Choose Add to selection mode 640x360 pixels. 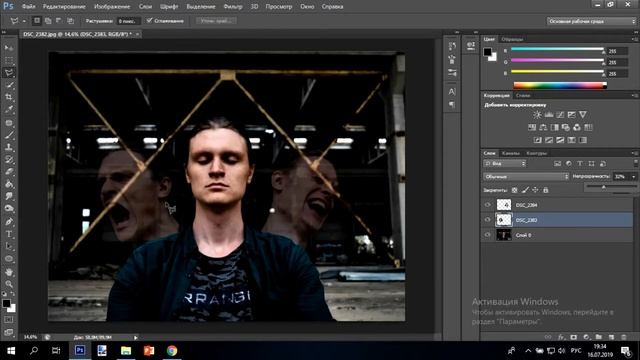click(48, 20)
